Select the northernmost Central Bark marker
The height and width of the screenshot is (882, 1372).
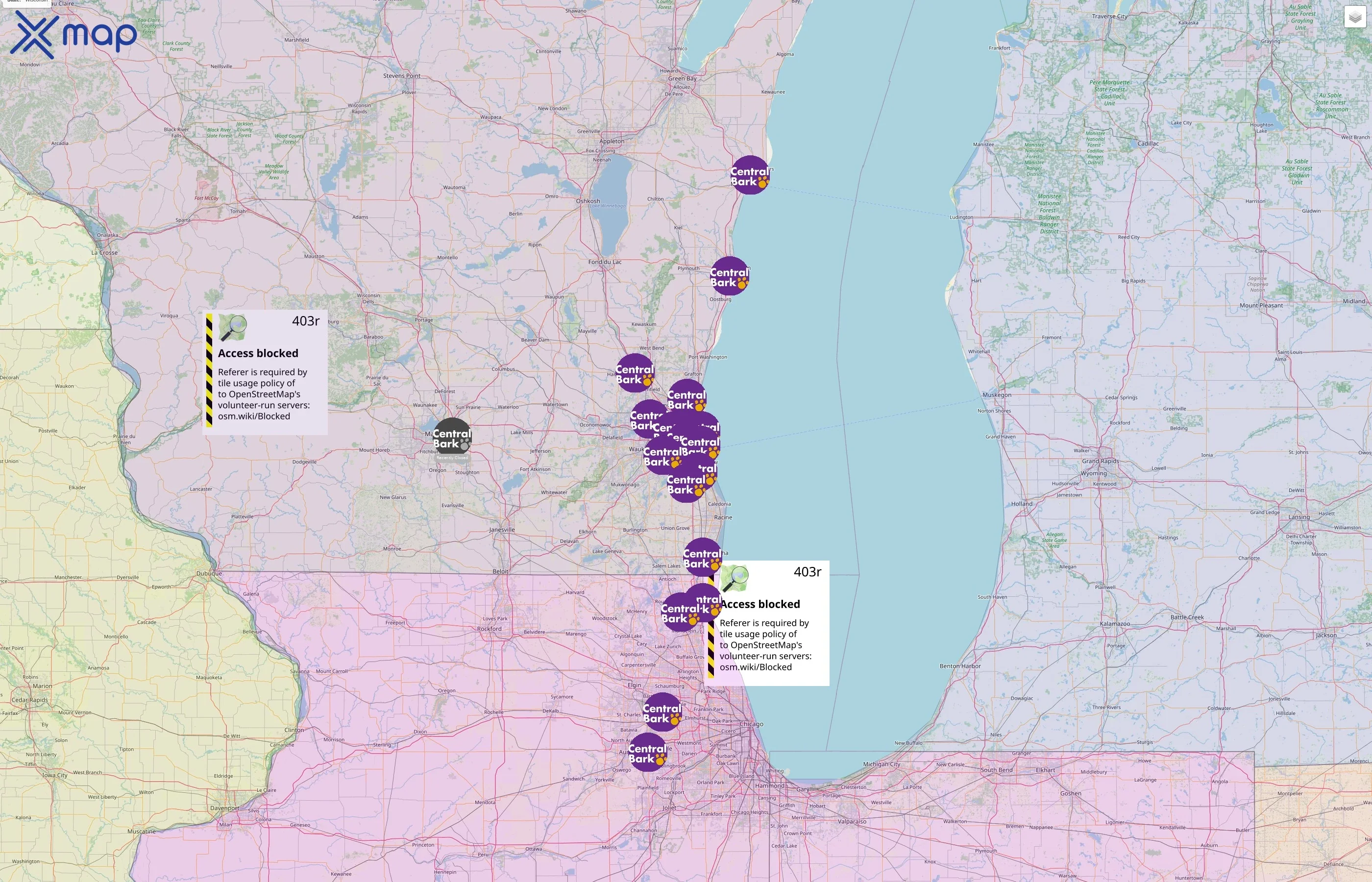click(x=750, y=175)
